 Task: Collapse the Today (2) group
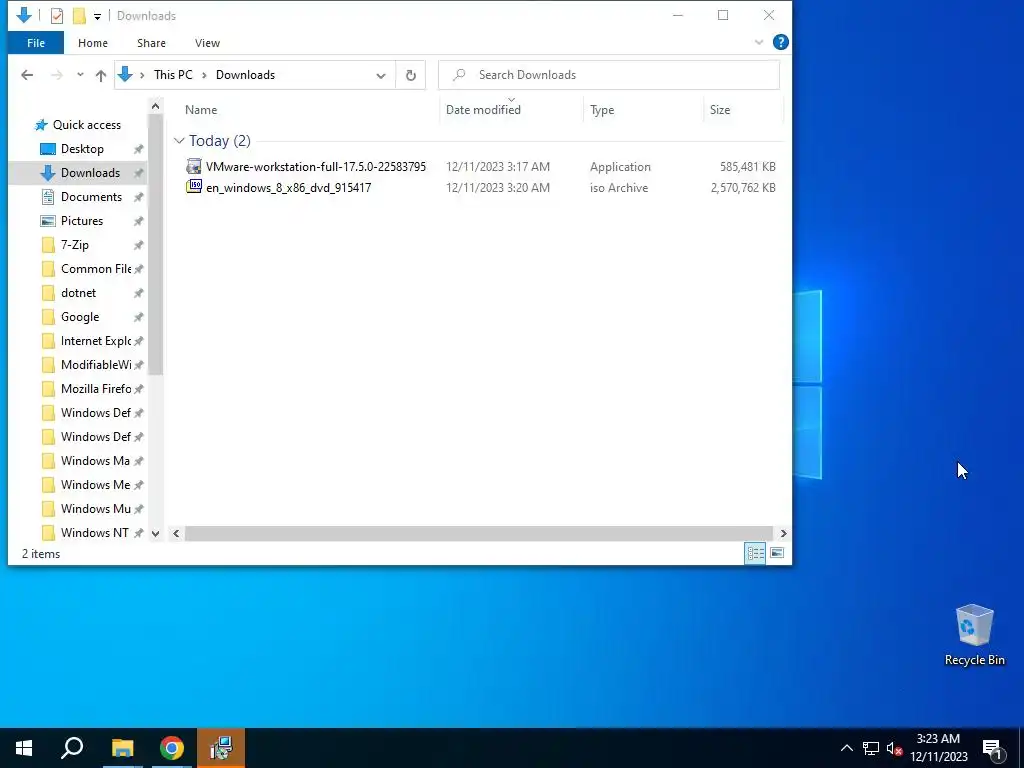180,141
